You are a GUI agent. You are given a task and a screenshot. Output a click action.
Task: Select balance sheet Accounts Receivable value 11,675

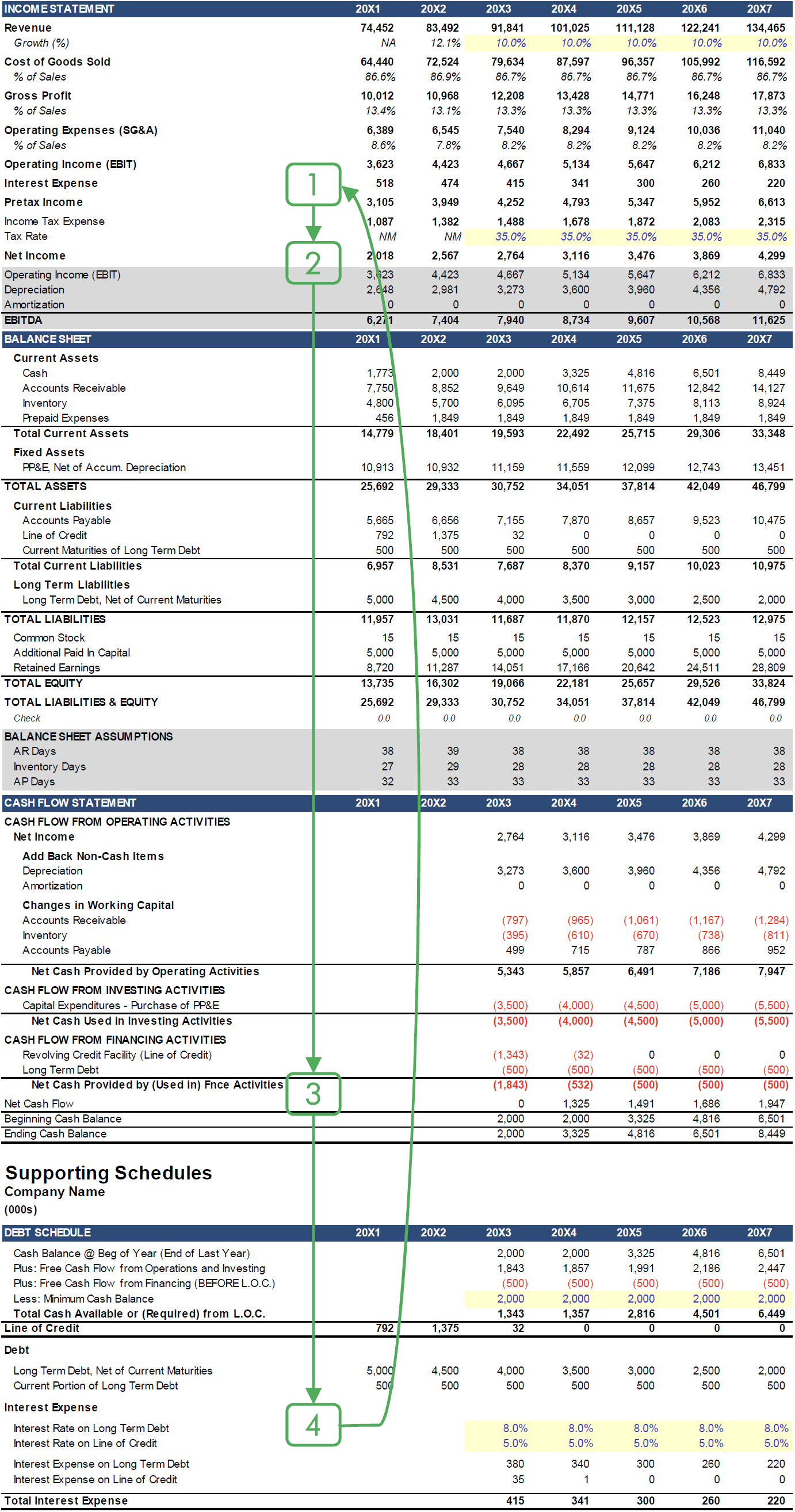(x=638, y=388)
